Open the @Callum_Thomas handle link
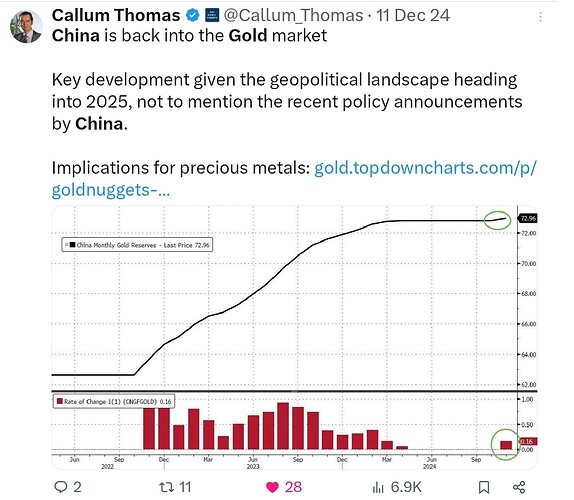 click(x=293, y=15)
